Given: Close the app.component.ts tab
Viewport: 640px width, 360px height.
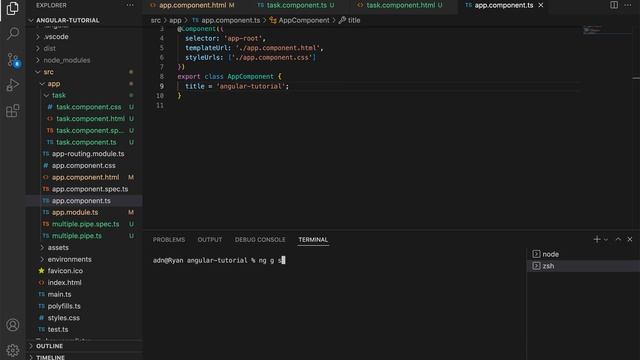Looking at the screenshot, I should click(x=541, y=5).
